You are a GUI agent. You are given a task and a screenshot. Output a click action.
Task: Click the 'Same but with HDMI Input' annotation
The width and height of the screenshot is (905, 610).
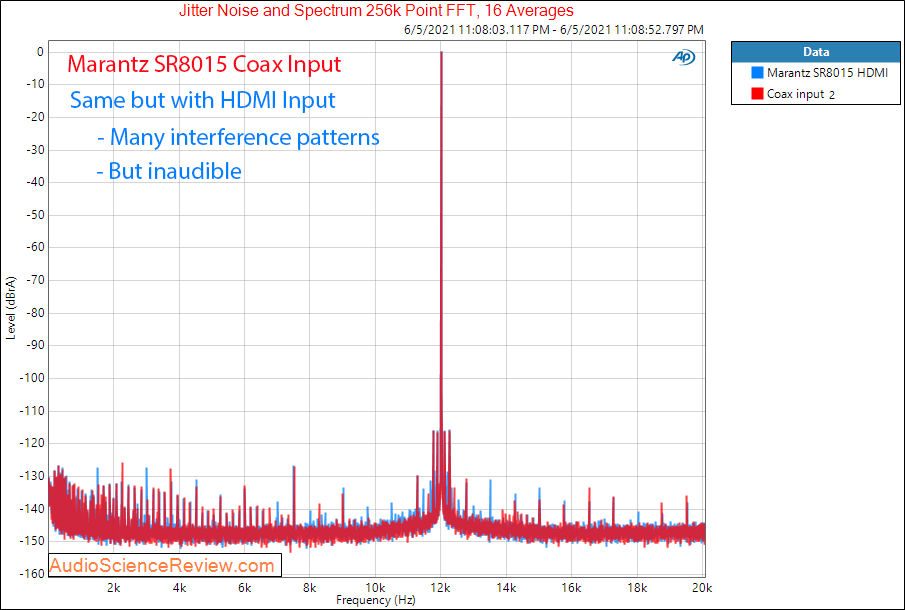(203, 100)
